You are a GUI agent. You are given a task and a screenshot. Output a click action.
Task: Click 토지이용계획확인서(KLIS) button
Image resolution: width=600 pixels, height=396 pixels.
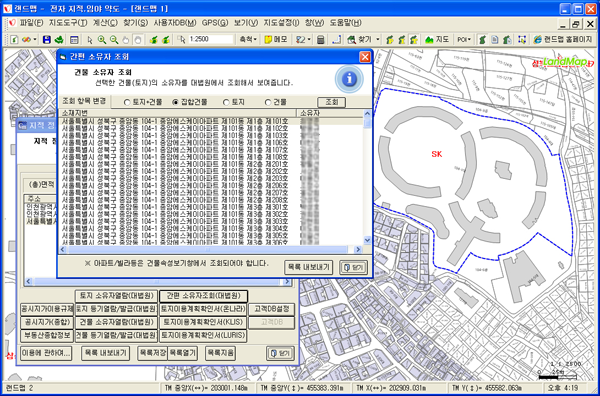[203, 322]
